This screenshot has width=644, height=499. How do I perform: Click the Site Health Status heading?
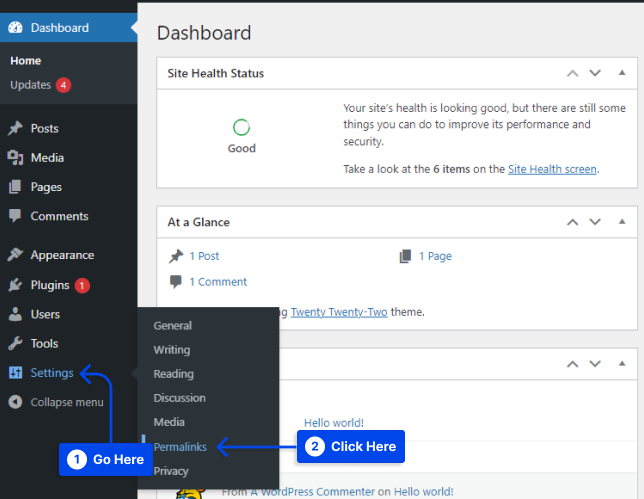click(x=216, y=74)
